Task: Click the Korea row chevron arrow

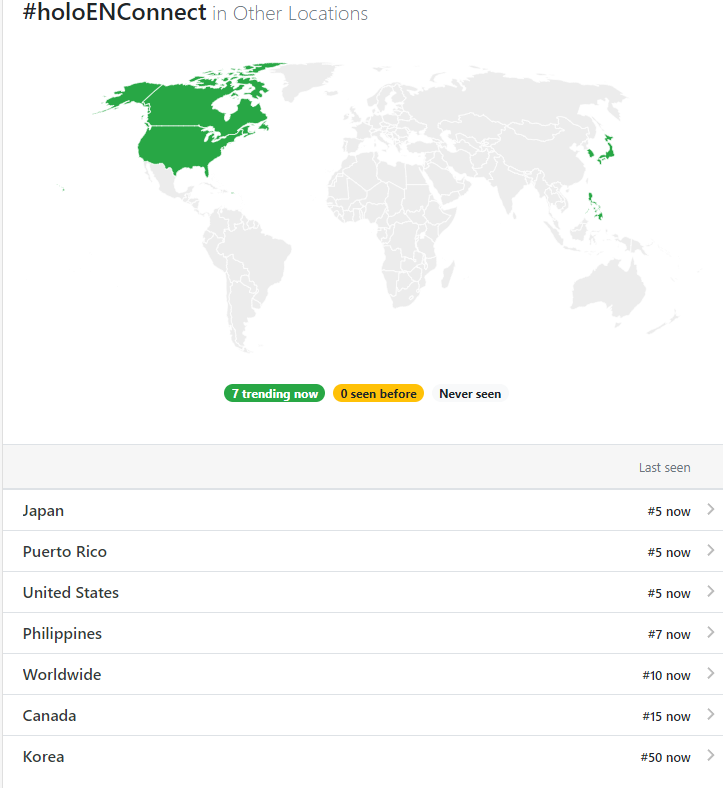Action: (710, 756)
